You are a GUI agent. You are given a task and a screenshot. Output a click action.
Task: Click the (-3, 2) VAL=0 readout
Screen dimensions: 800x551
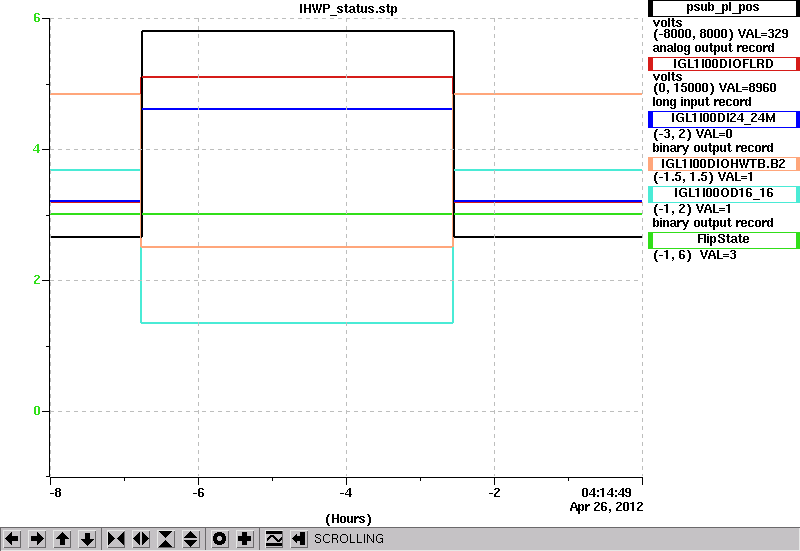pos(692,134)
